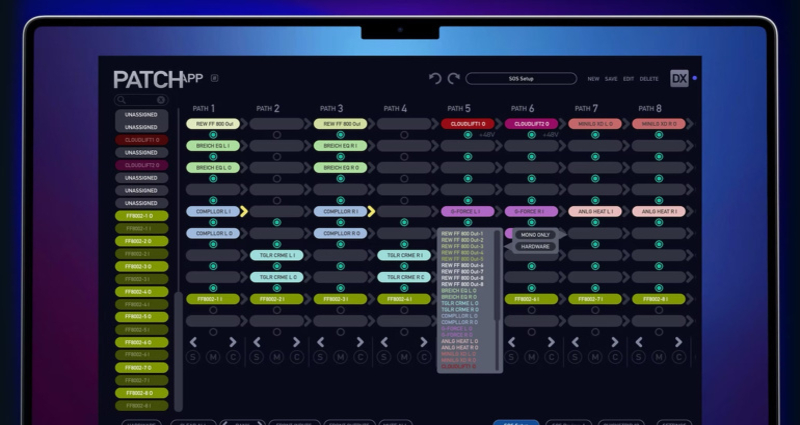Click the M circle under Path 2
The height and width of the screenshot is (425, 800).
tap(277, 357)
